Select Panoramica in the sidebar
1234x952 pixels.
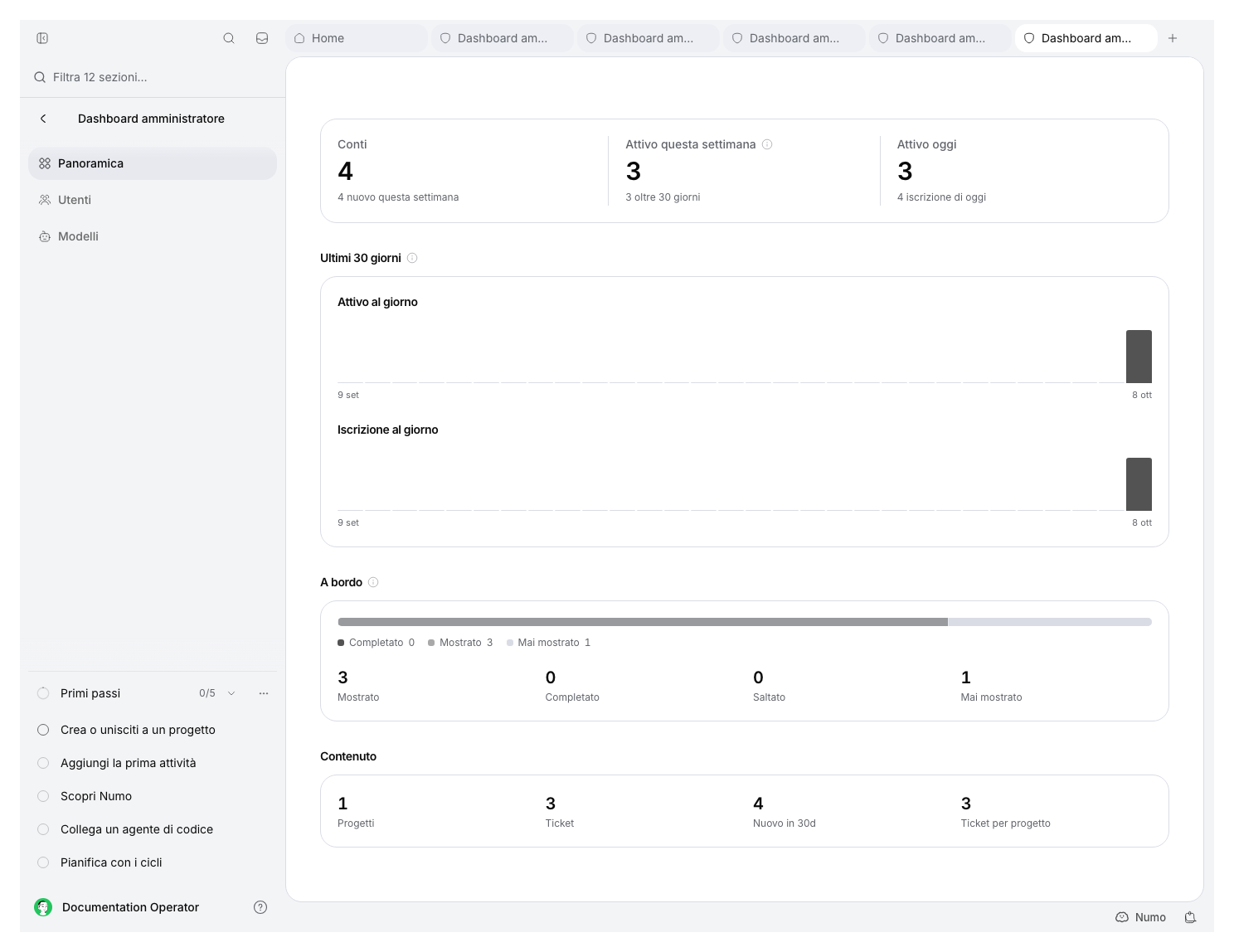[x=153, y=163]
